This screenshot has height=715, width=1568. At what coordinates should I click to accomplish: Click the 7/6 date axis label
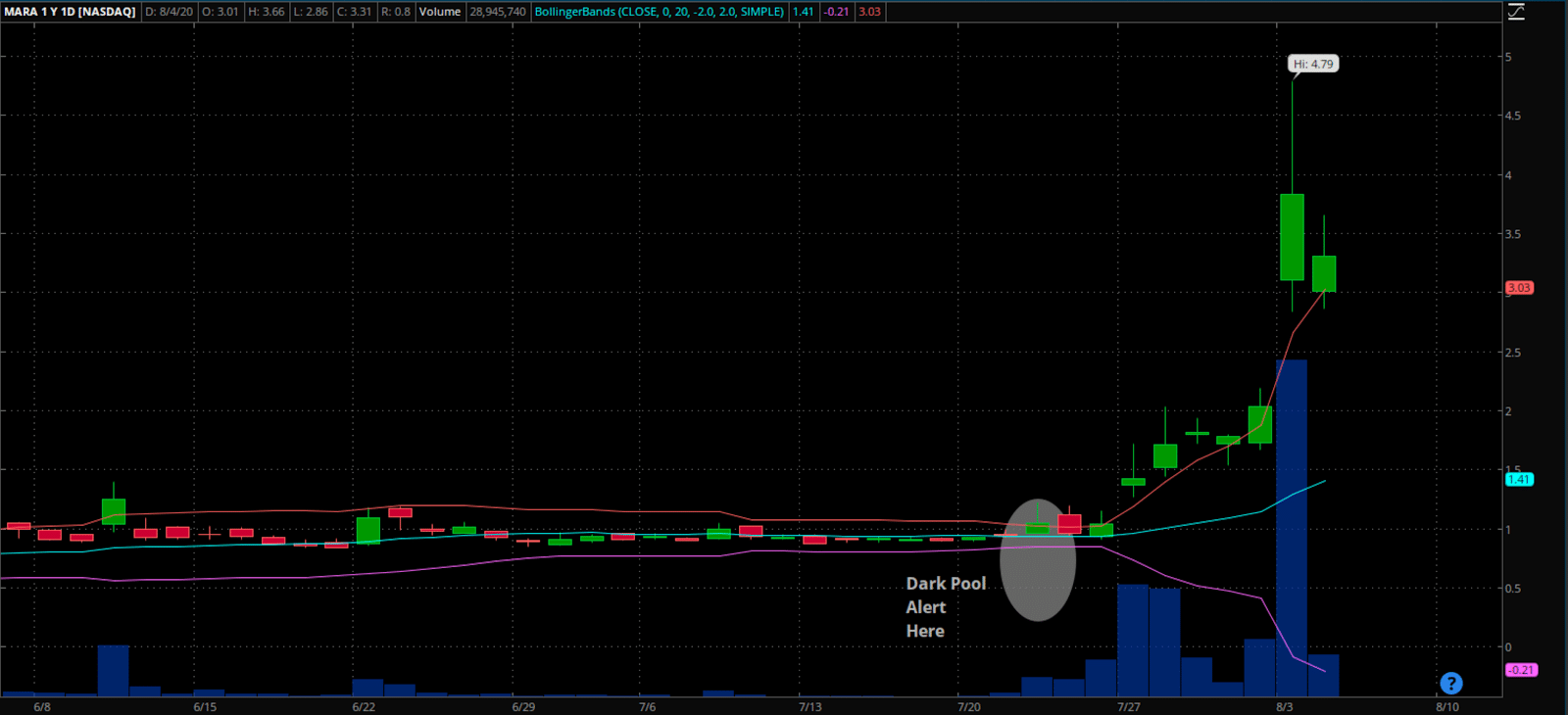pos(647,706)
